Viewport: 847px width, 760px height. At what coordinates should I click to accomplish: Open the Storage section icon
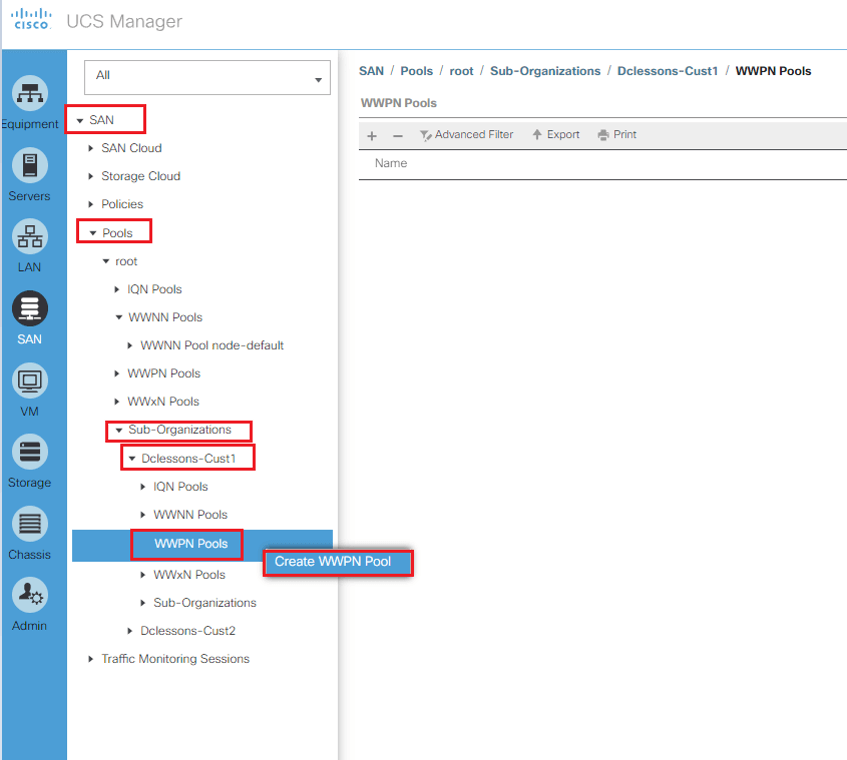point(30,452)
